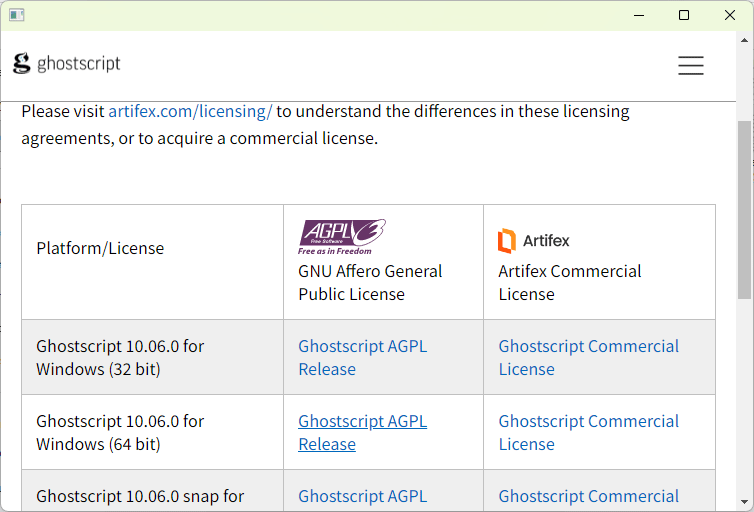The width and height of the screenshot is (754, 512).
Task: Click the Platform/License header cell
Action: click(100, 248)
